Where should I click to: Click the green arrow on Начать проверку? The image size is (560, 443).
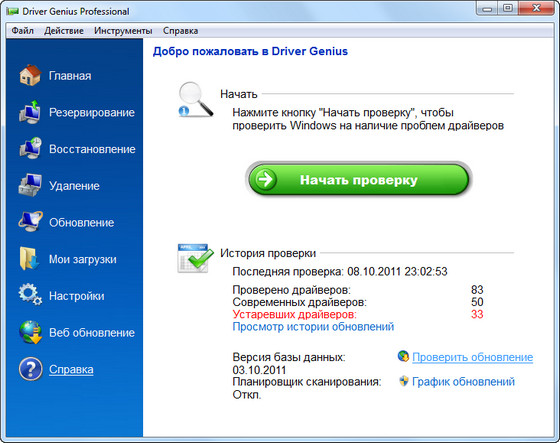265,179
